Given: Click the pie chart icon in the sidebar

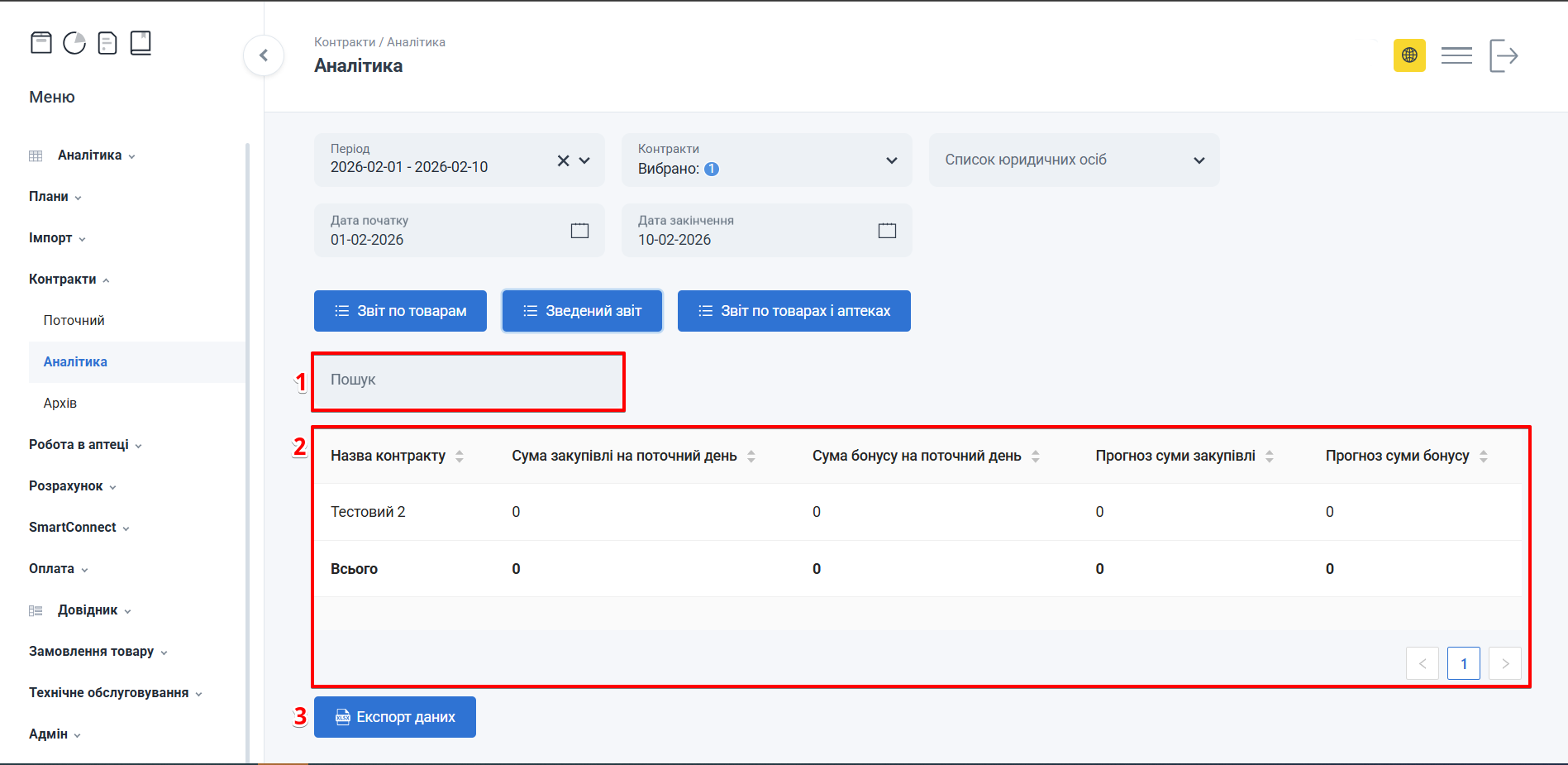Looking at the screenshot, I should [74, 42].
